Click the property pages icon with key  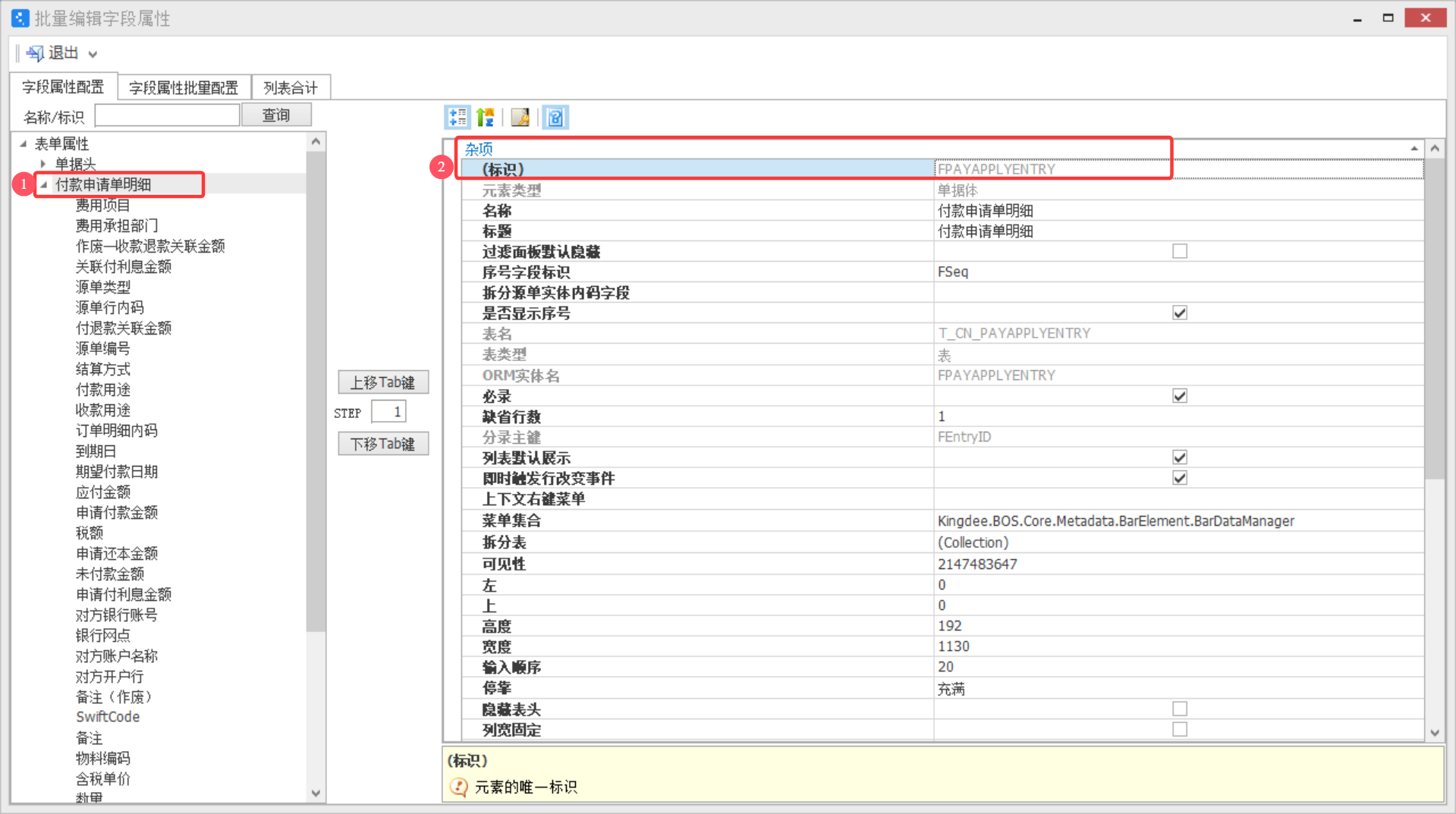tap(520, 117)
